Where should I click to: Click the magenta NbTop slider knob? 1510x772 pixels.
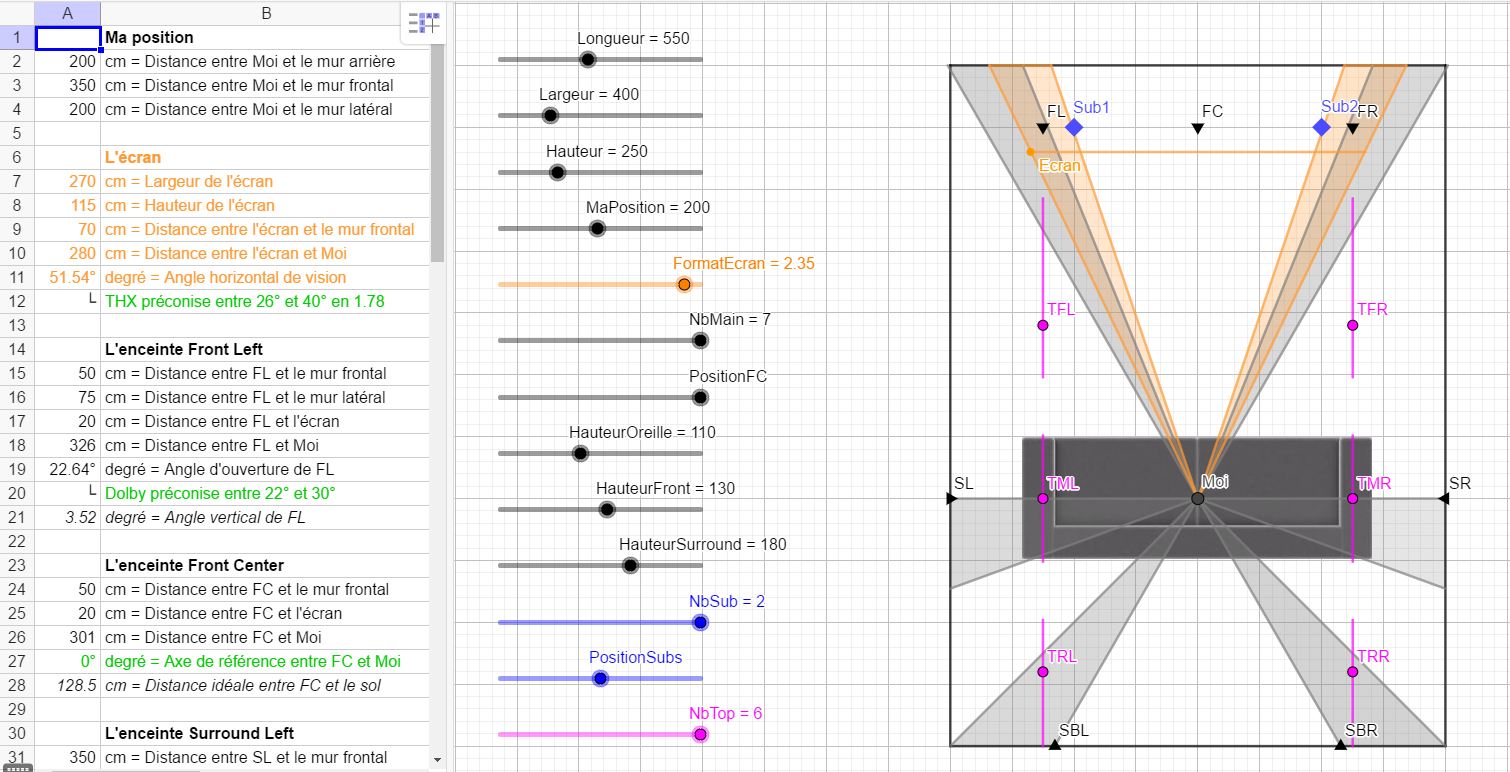(700, 734)
